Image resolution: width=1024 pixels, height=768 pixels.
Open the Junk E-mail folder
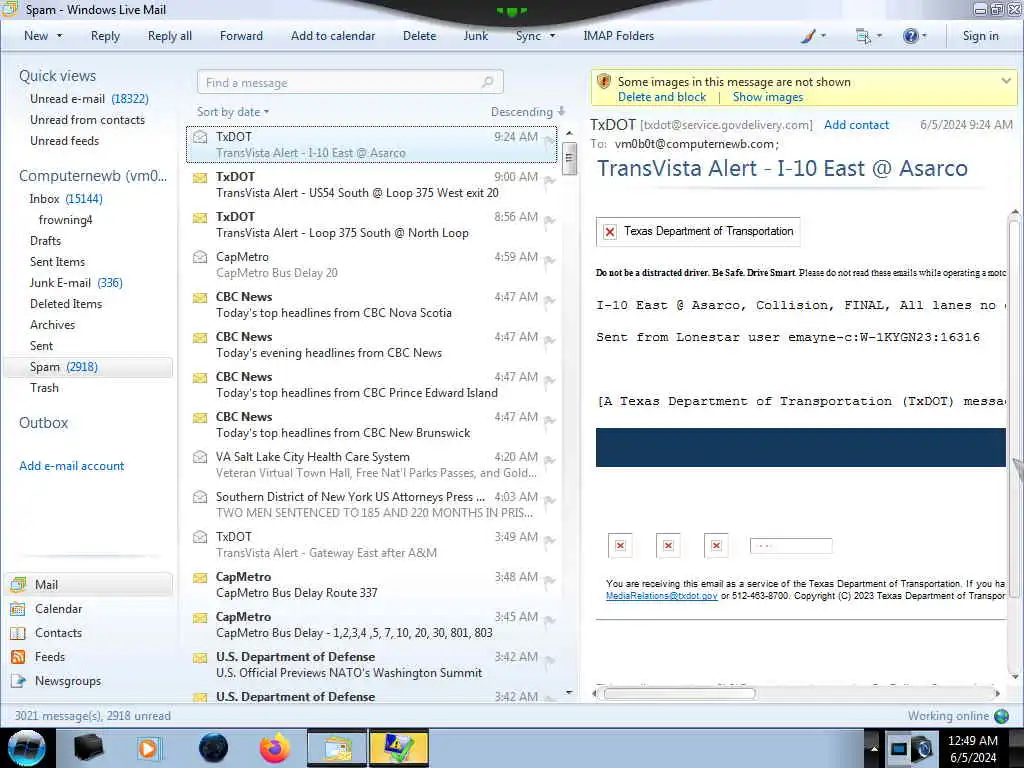76,283
